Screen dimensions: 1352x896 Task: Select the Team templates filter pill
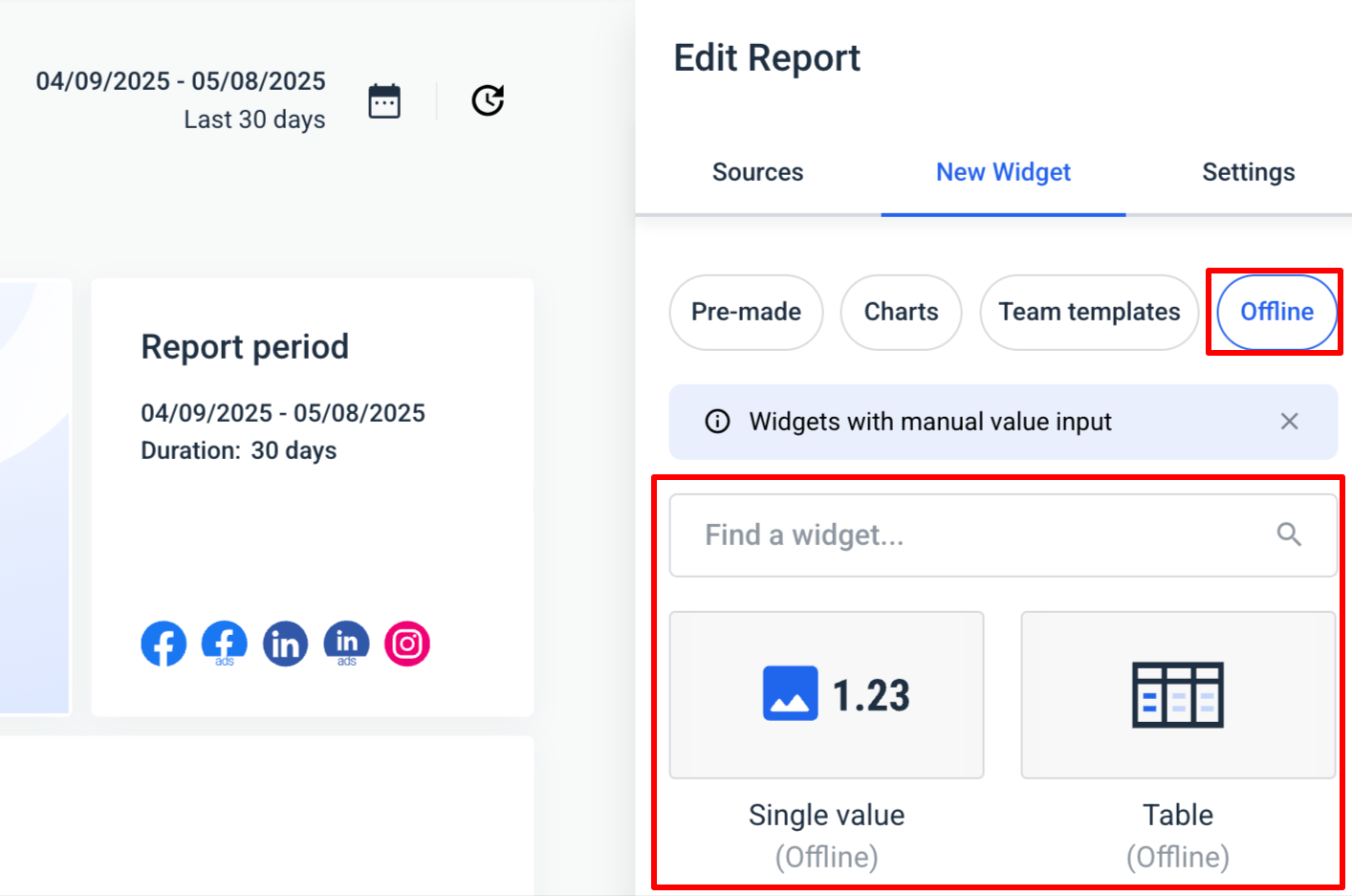click(1088, 312)
